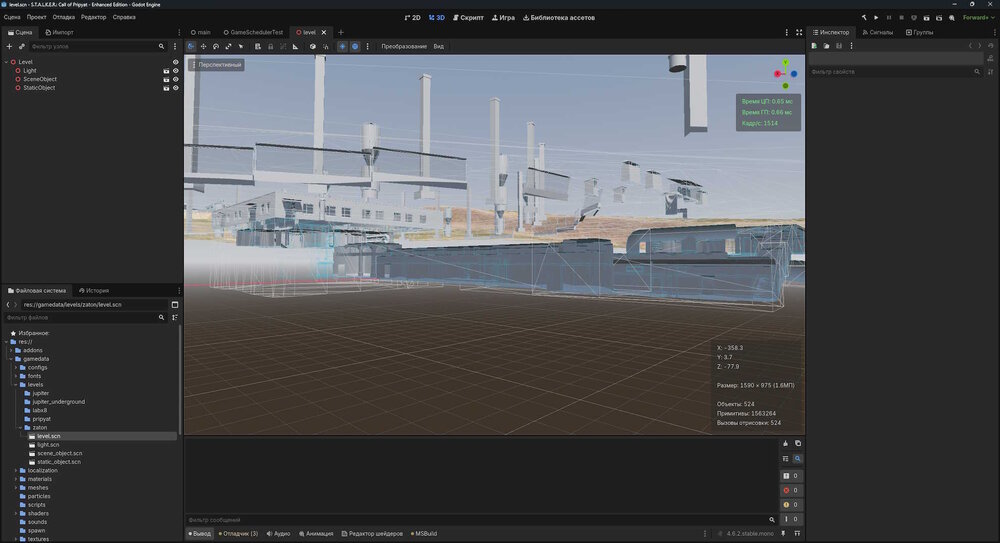Add a new node with the plus icon
The width and height of the screenshot is (1000, 543).
click(9, 47)
